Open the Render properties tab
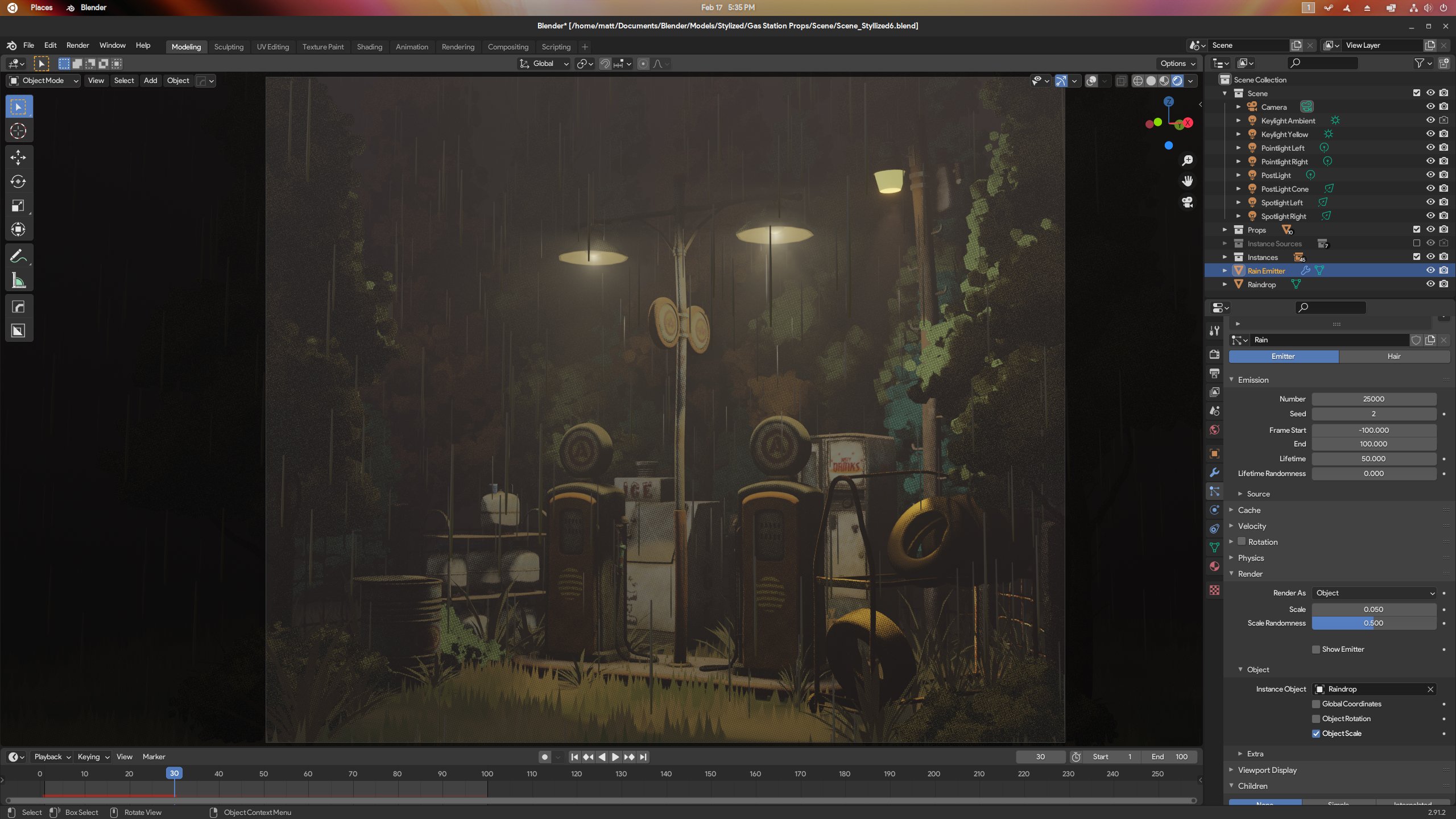 tap(1214, 354)
